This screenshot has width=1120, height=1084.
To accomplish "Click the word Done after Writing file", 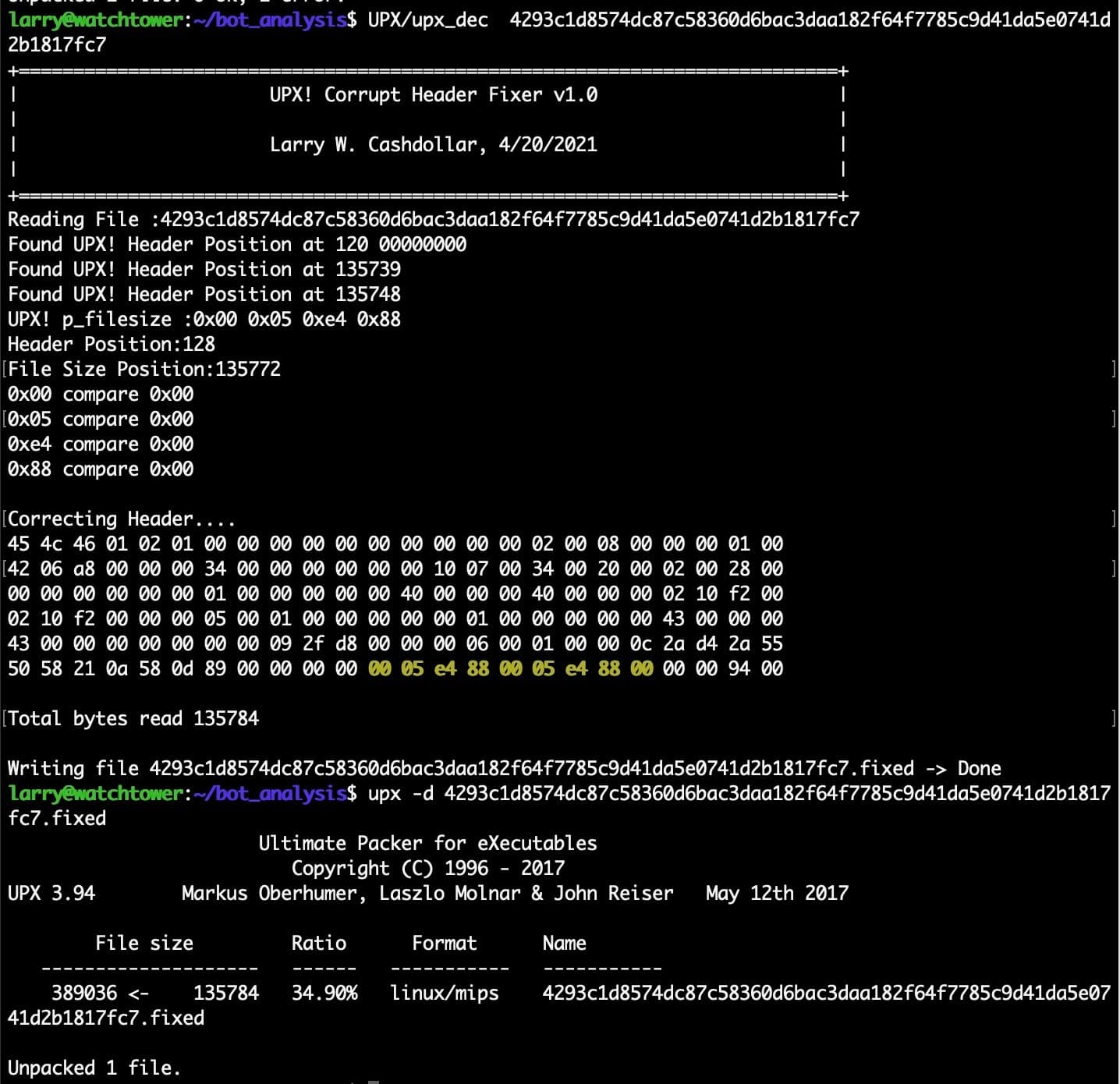I will click(x=979, y=769).
